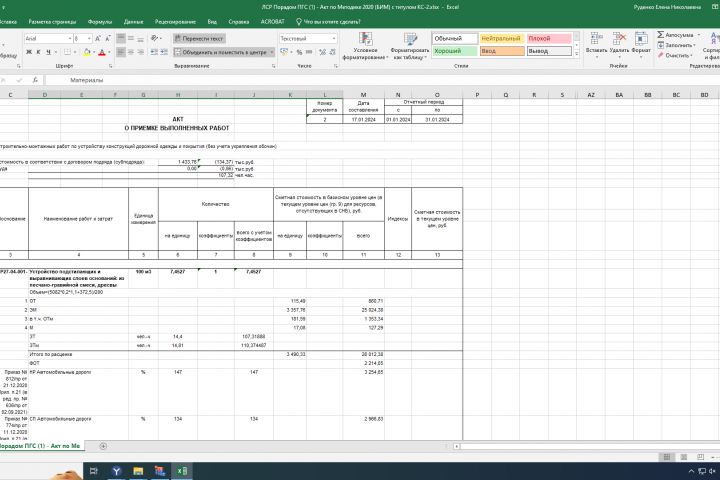Open the Вид tab
This screenshot has height=480, width=720.
(212, 22)
